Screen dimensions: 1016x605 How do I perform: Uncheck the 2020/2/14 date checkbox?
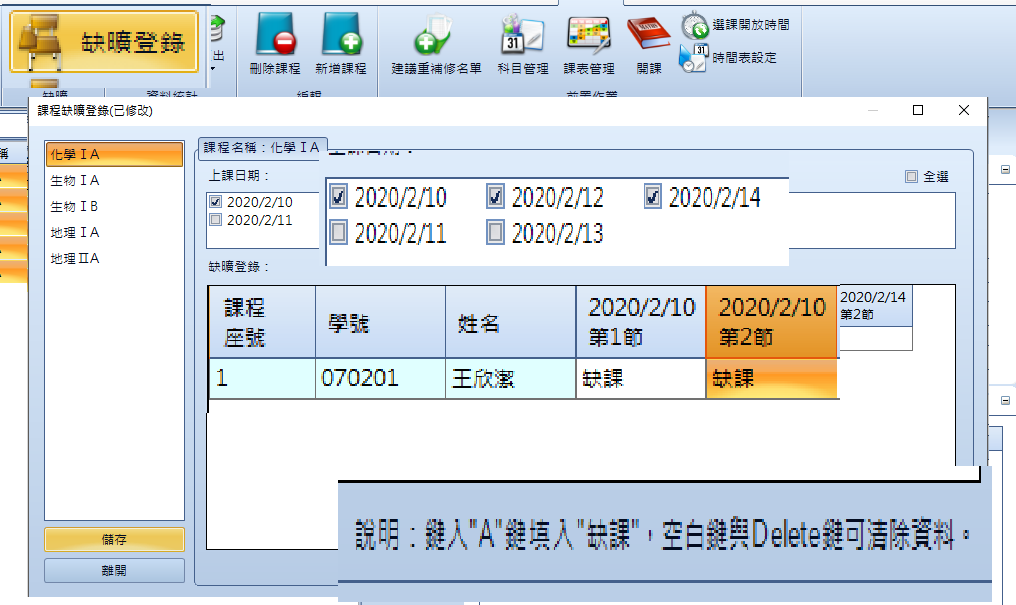pyautogui.click(x=652, y=197)
